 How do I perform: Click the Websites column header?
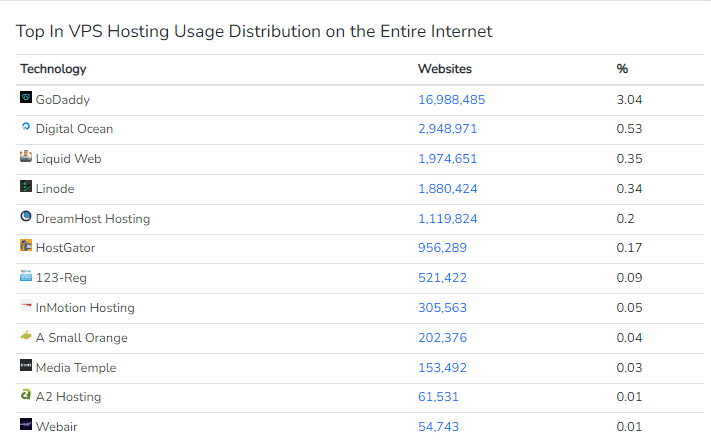(444, 69)
